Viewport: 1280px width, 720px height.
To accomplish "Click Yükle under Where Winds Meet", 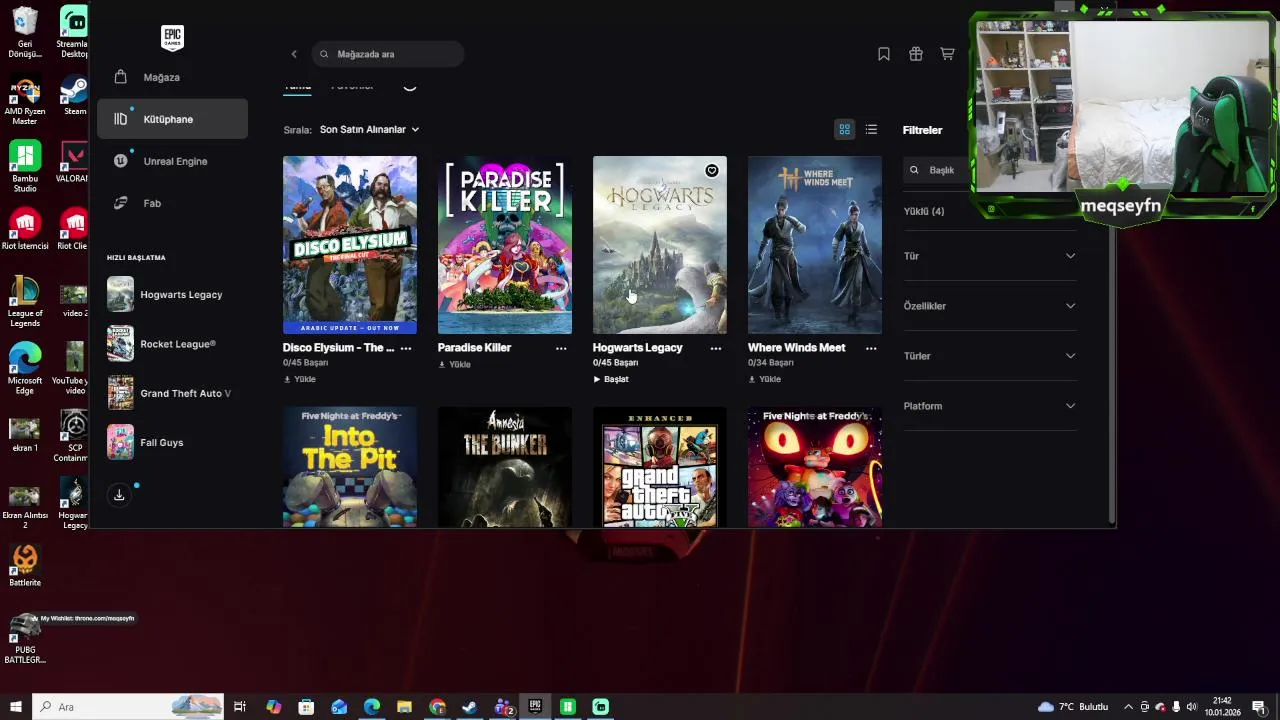I will click(x=765, y=380).
